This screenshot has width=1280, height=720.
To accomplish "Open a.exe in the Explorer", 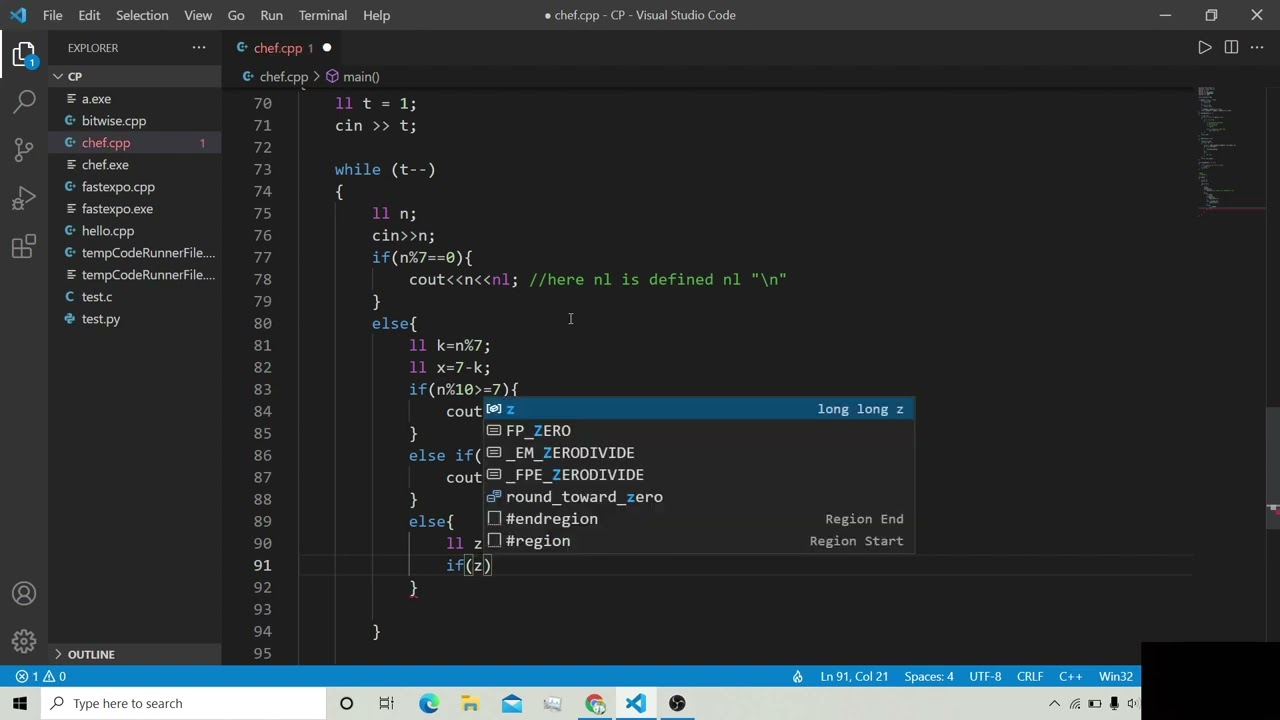I will 134,99.
